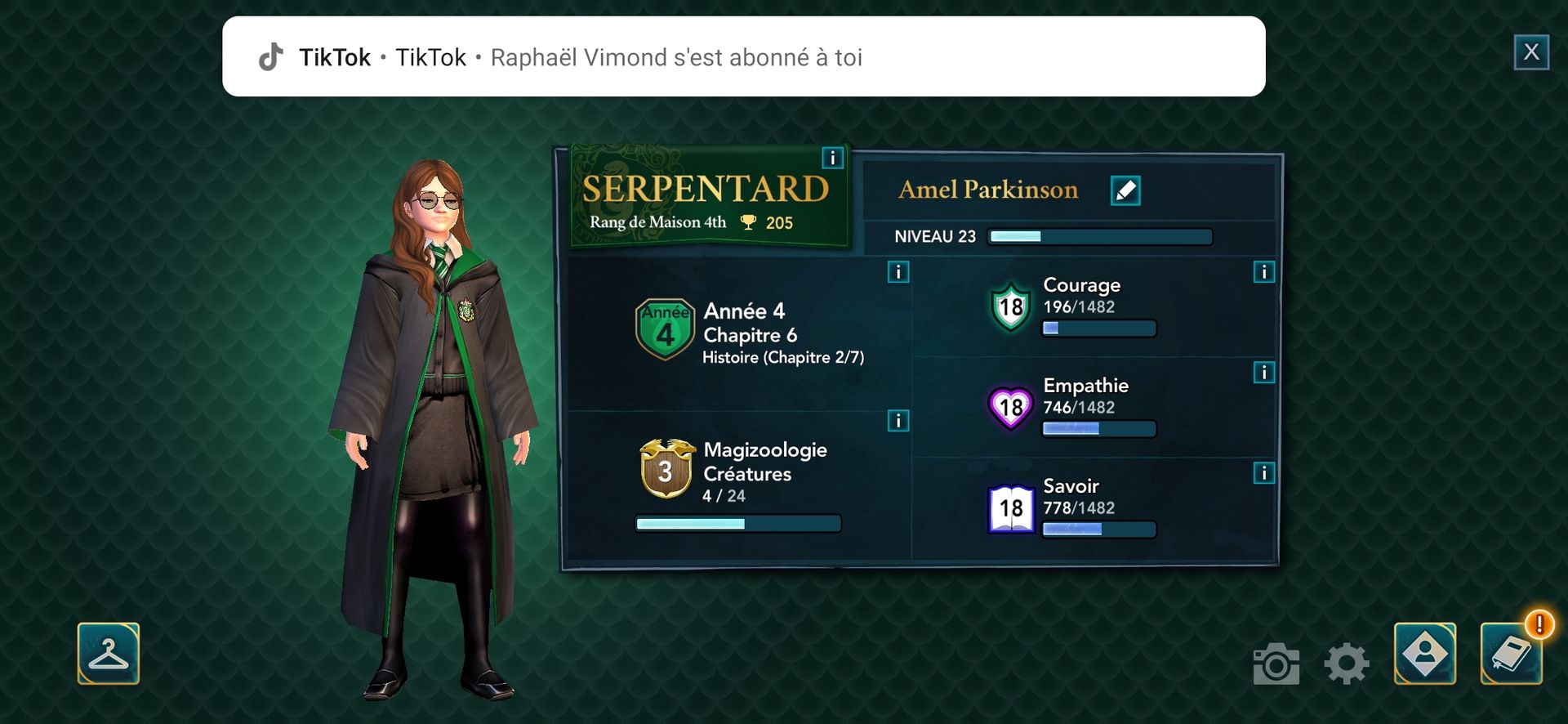Show info for Savoir attribute

pos(1264,473)
